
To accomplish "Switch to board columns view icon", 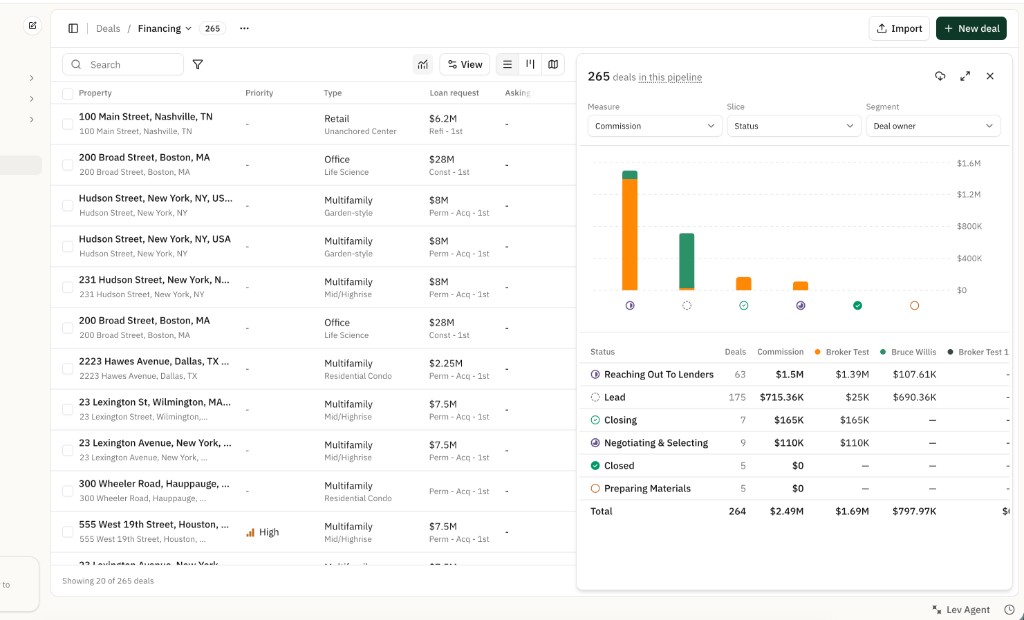I will coord(530,64).
